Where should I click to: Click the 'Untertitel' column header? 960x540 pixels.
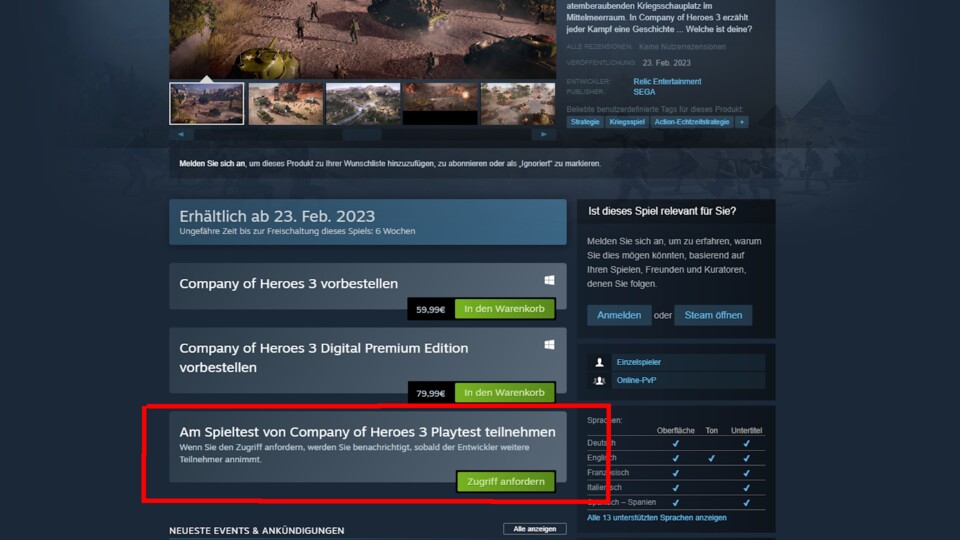[746, 430]
